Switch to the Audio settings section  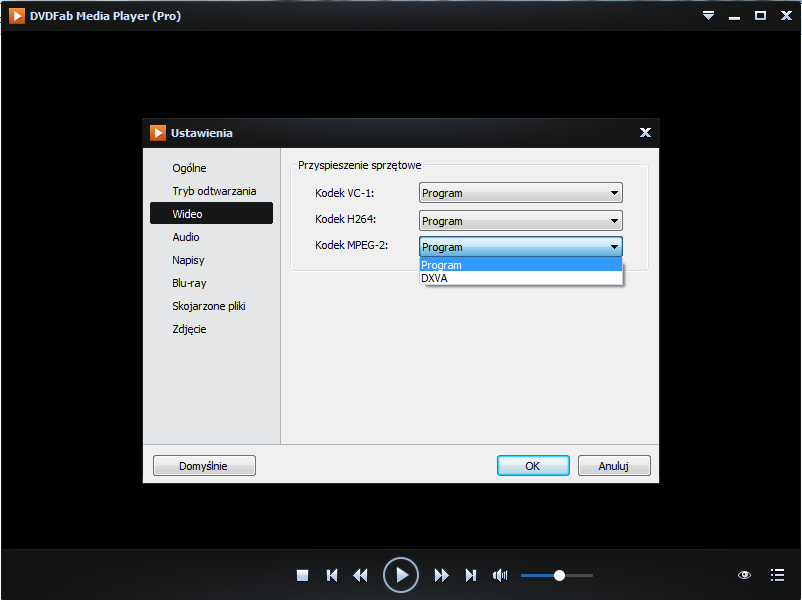click(186, 237)
